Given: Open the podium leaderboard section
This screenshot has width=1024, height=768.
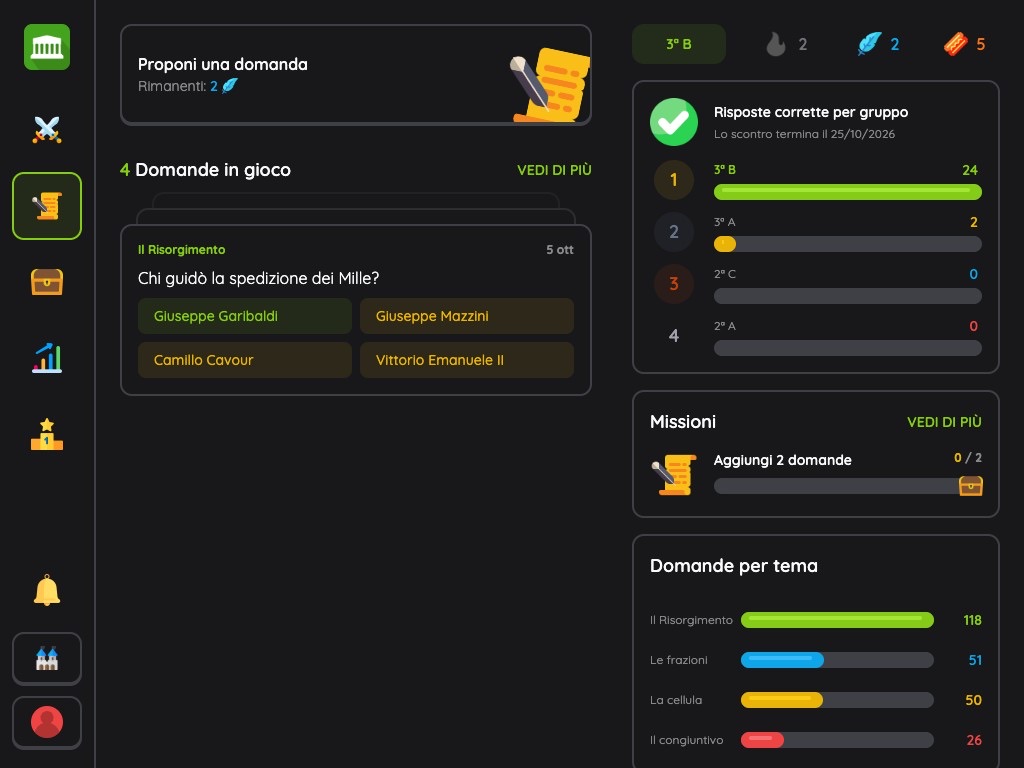Looking at the screenshot, I should click(47, 435).
